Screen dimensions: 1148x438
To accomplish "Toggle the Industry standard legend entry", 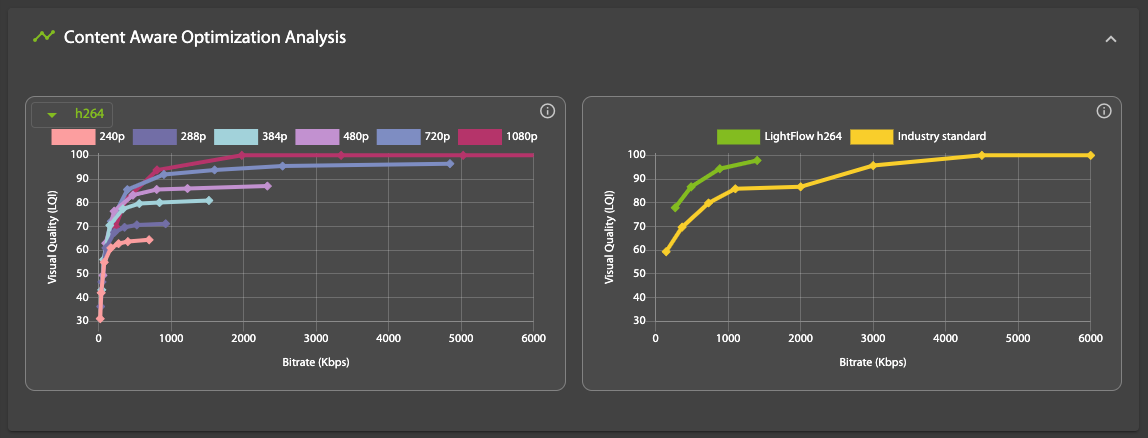I will 919,137.
